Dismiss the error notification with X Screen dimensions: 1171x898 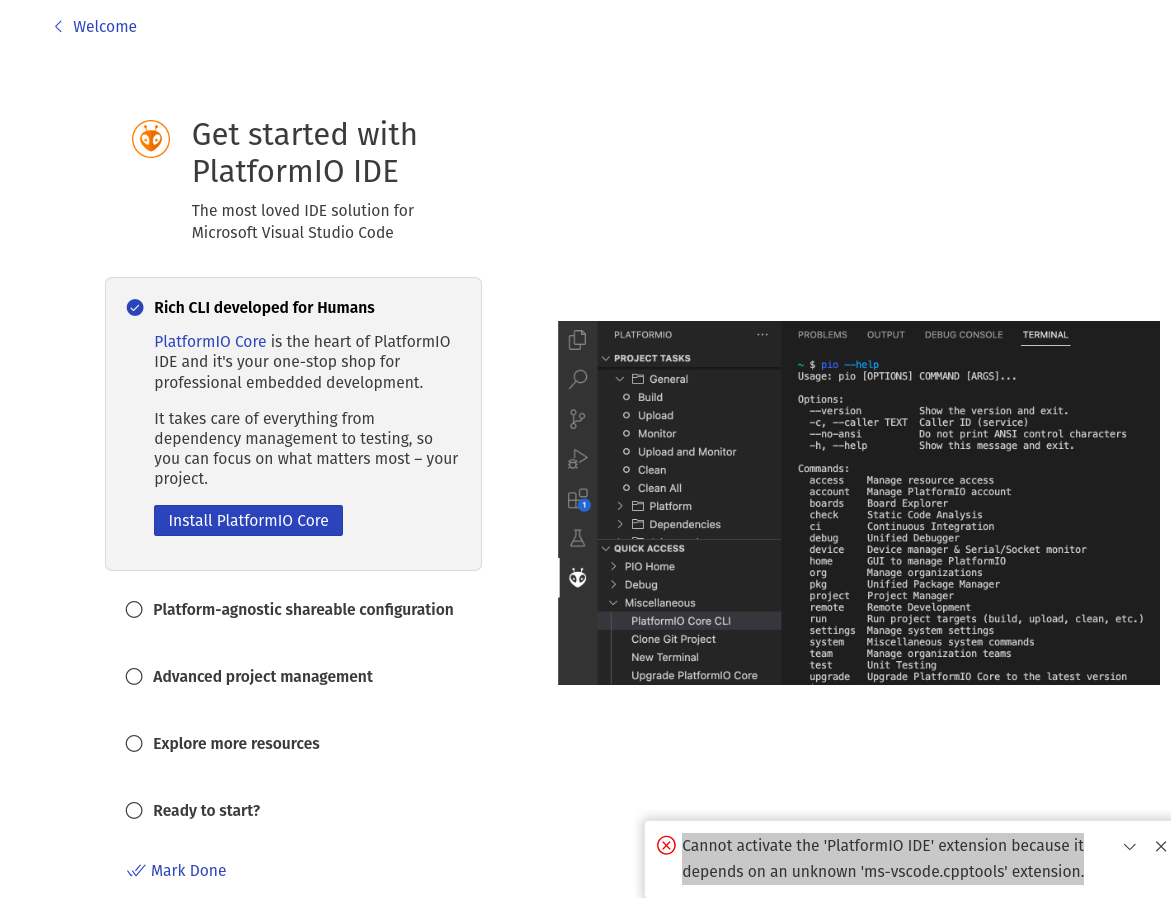[x=1161, y=846]
